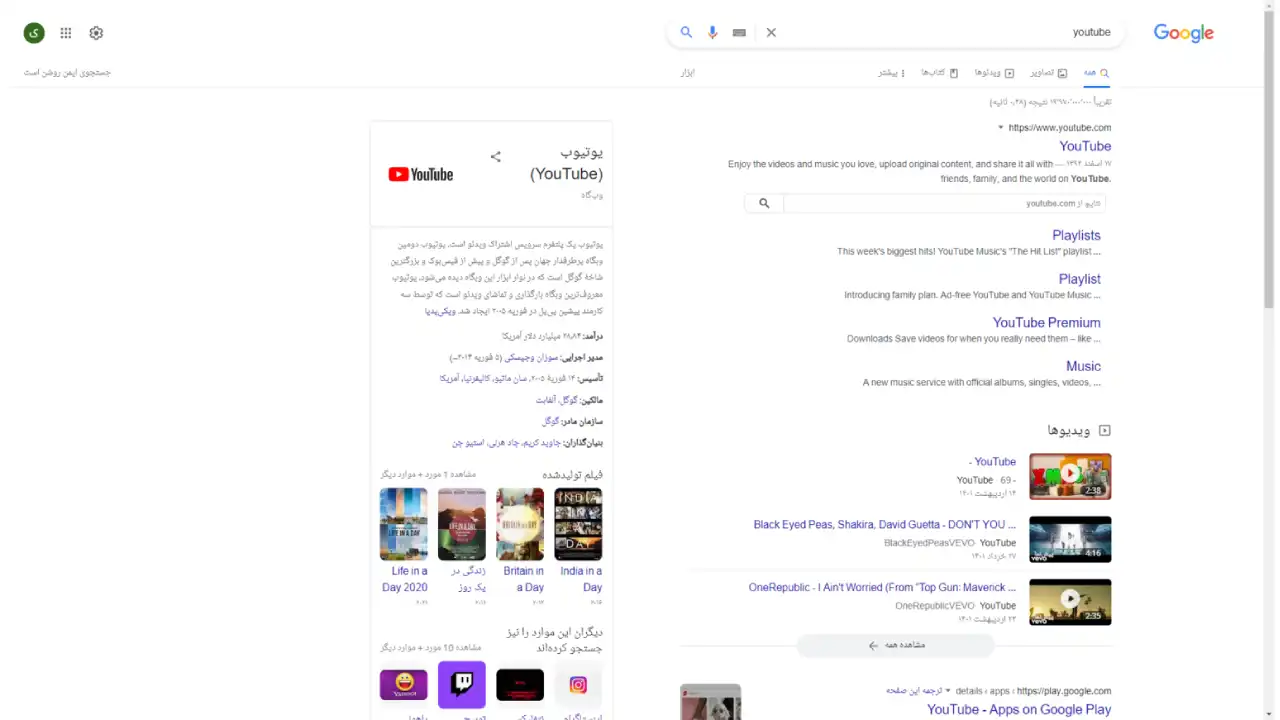This screenshot has height=720, width=1280.
Task: Click the Twitch icon in related searches
Action: 461,684
